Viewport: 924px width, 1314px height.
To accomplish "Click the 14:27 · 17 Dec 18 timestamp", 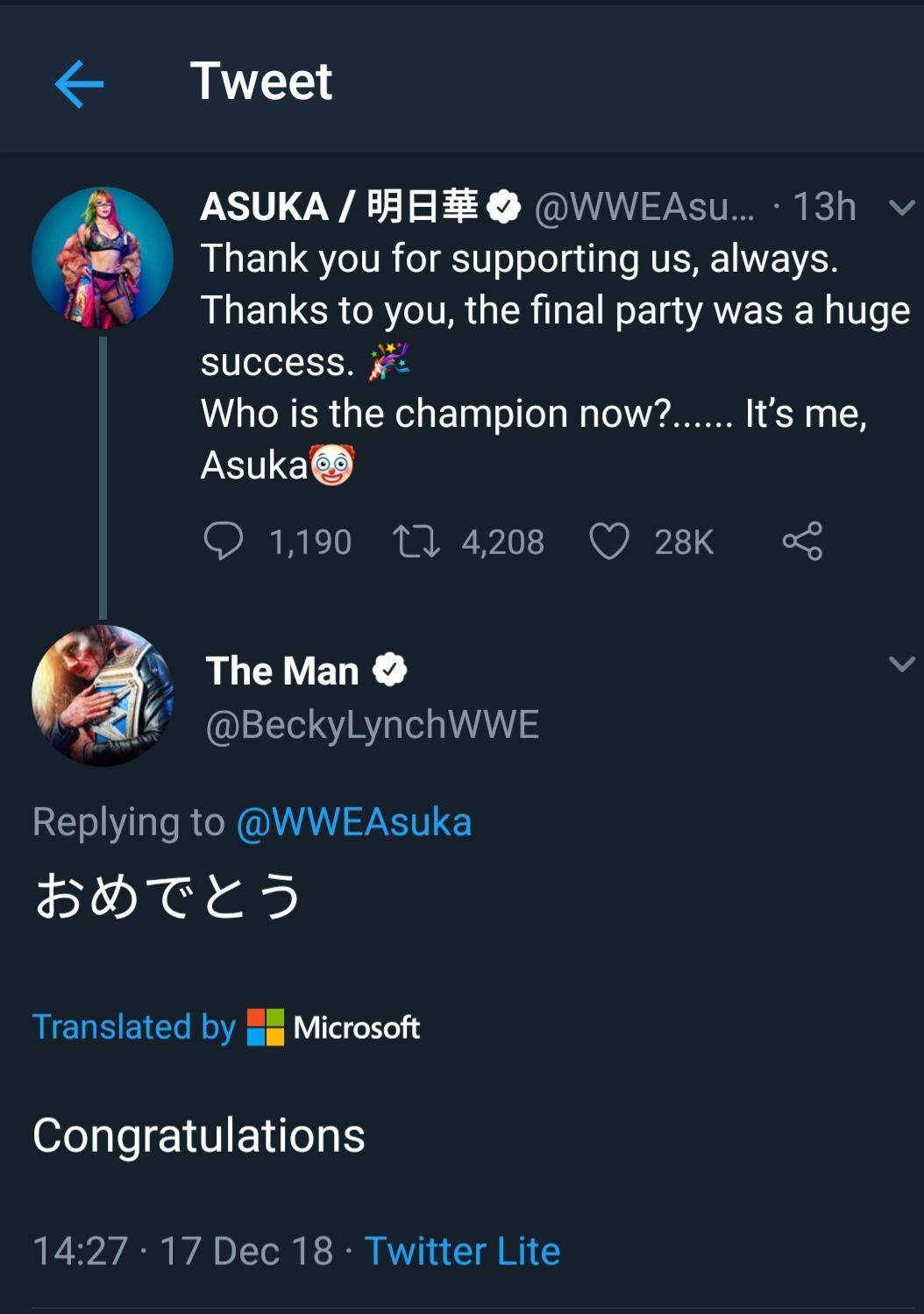I will coord(183,1251).
